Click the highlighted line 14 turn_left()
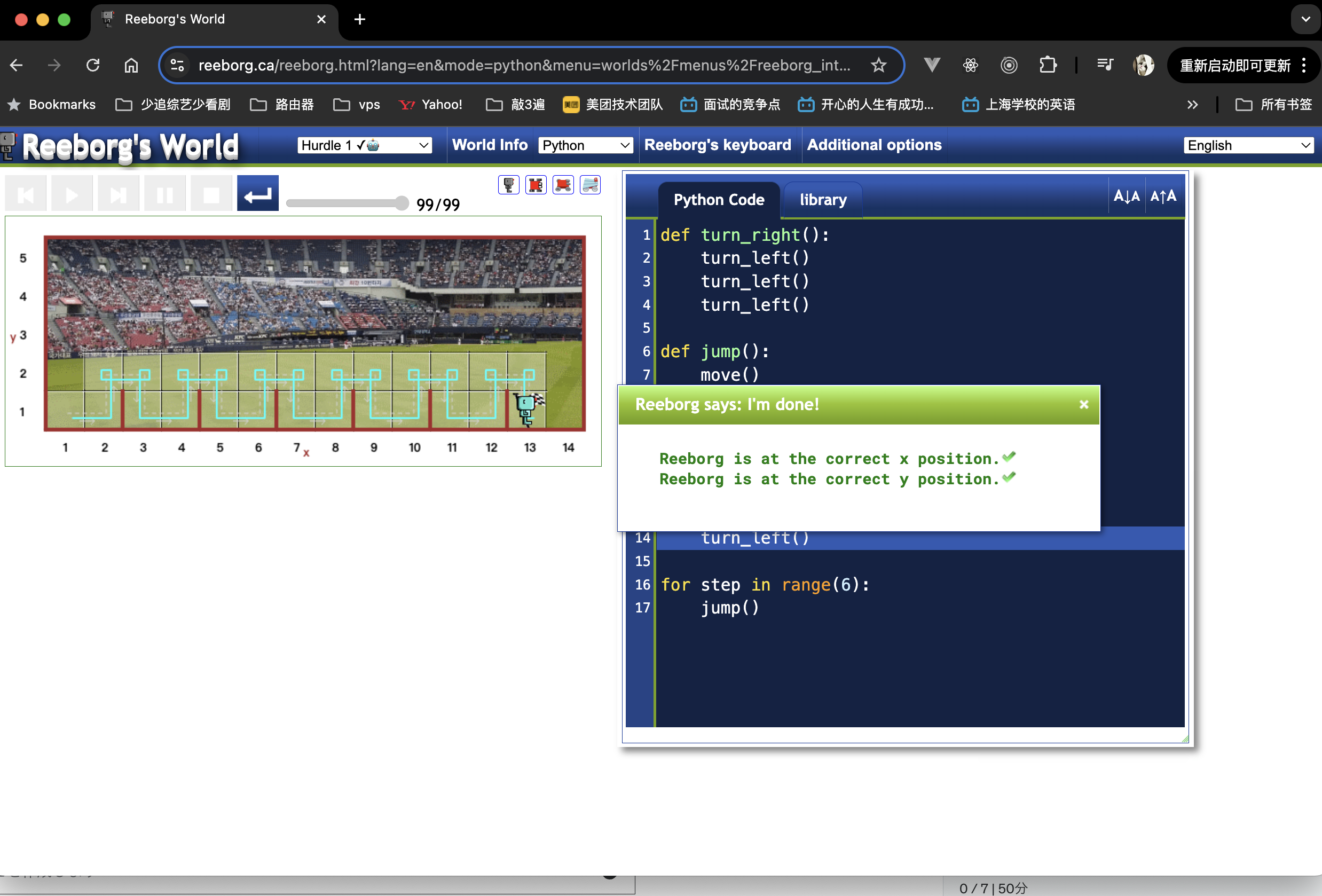This screenshot has height=896, width=1322. (920, 538)
